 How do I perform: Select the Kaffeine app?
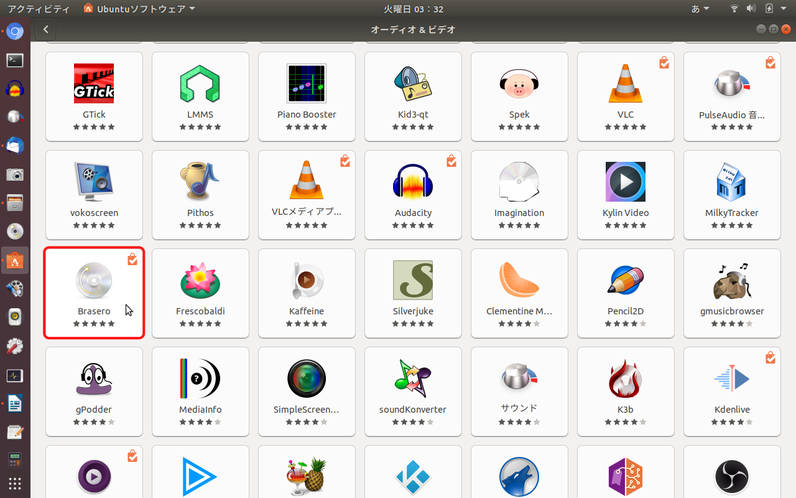click(x=307, y=293)
